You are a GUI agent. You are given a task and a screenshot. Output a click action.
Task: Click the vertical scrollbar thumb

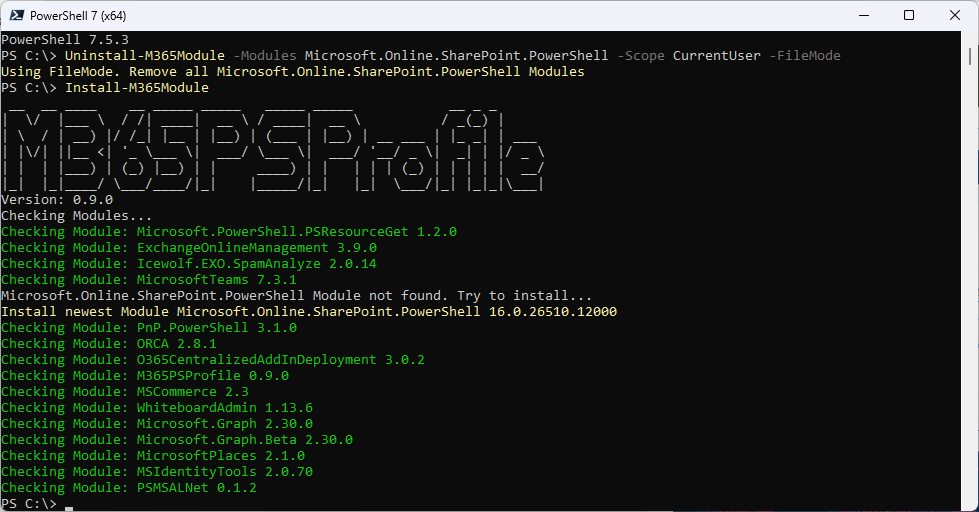coord(970,55)
